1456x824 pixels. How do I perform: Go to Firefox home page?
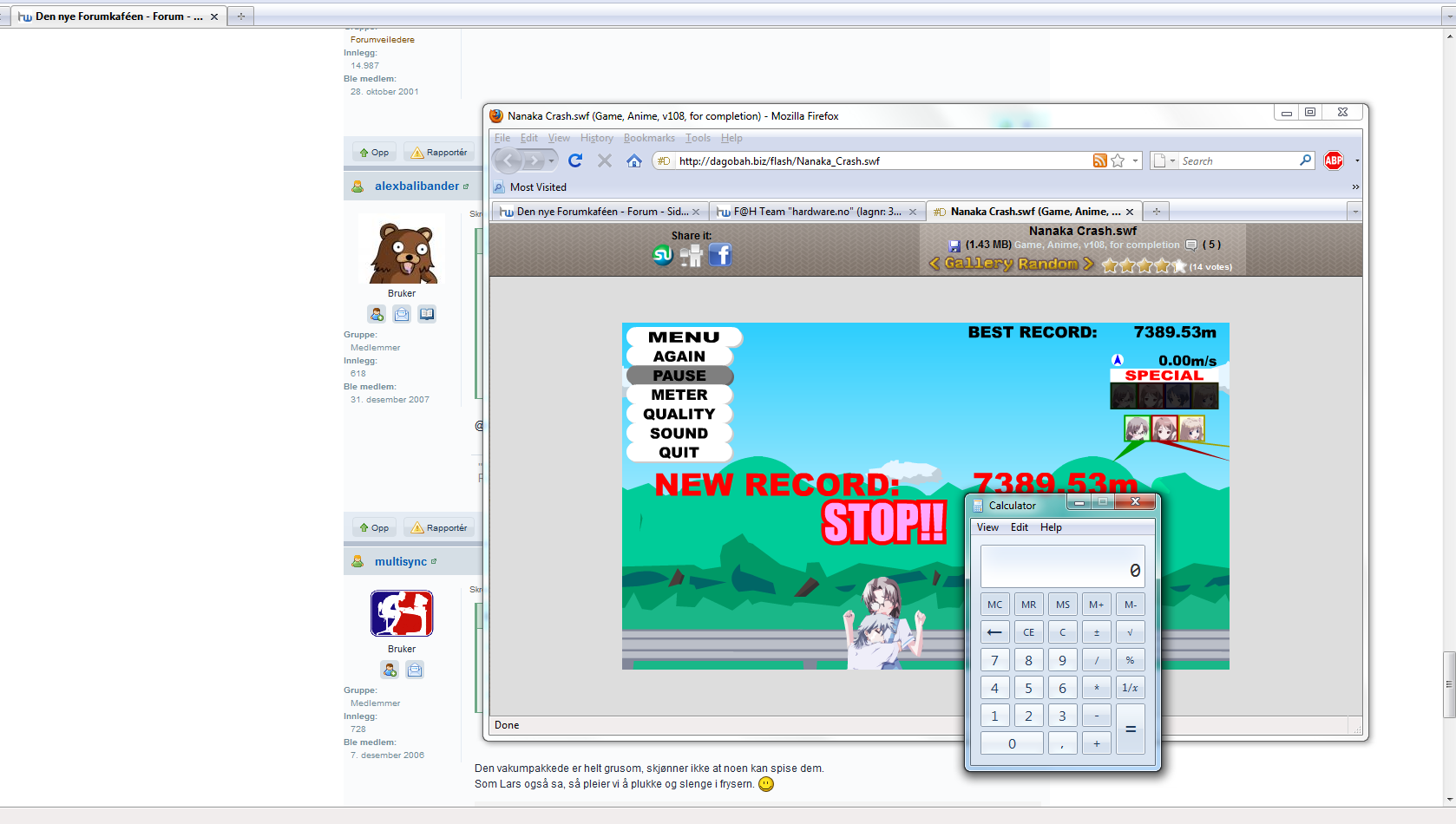634,160
